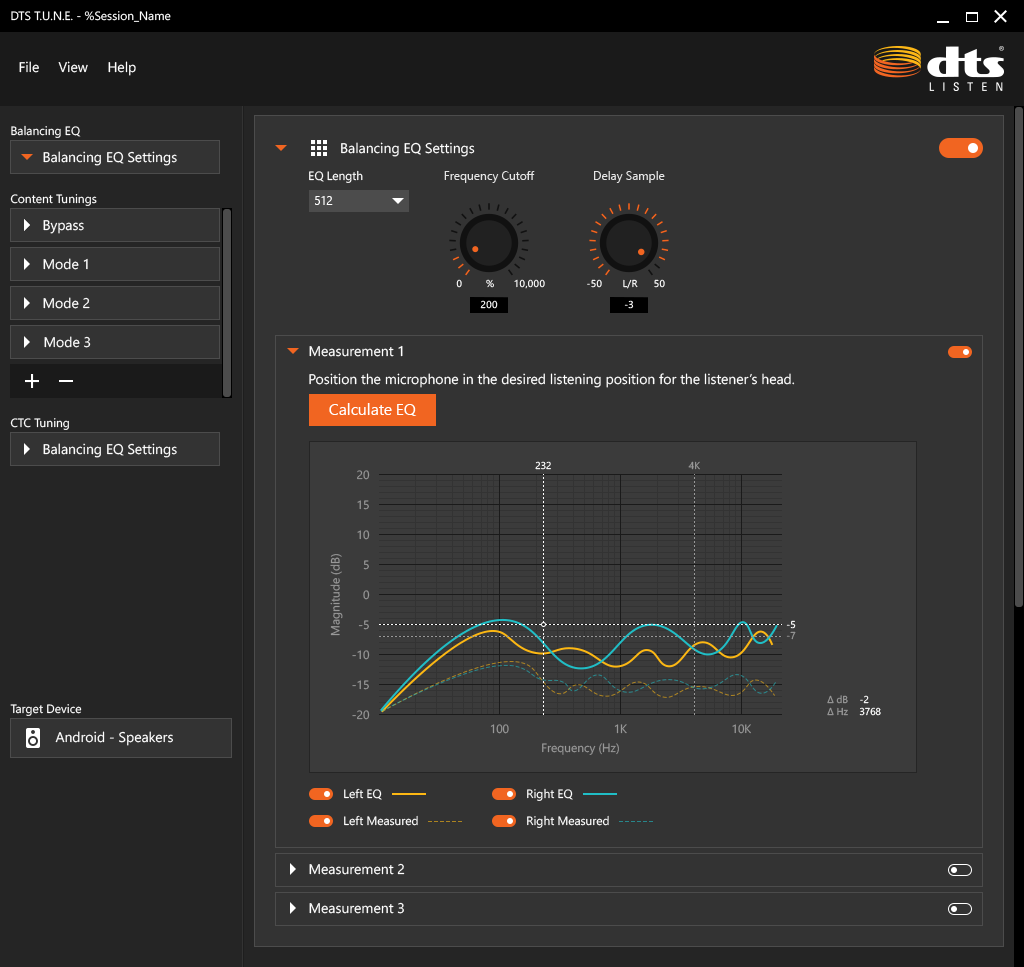
Task: Collapse the Balancing EQ Settings panel header
Action: pos(281,148)
